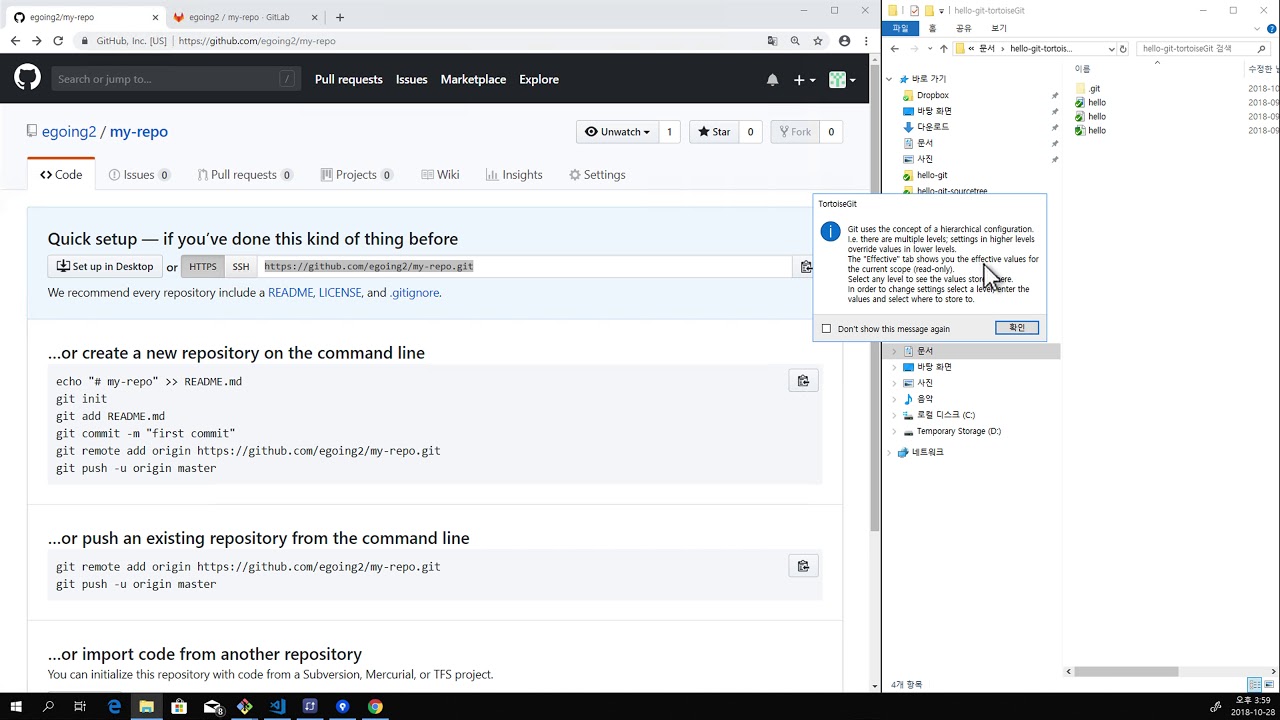Select the SSH clone protocol
This screenshot has width=1280, height=720.
tap(241, 266)
